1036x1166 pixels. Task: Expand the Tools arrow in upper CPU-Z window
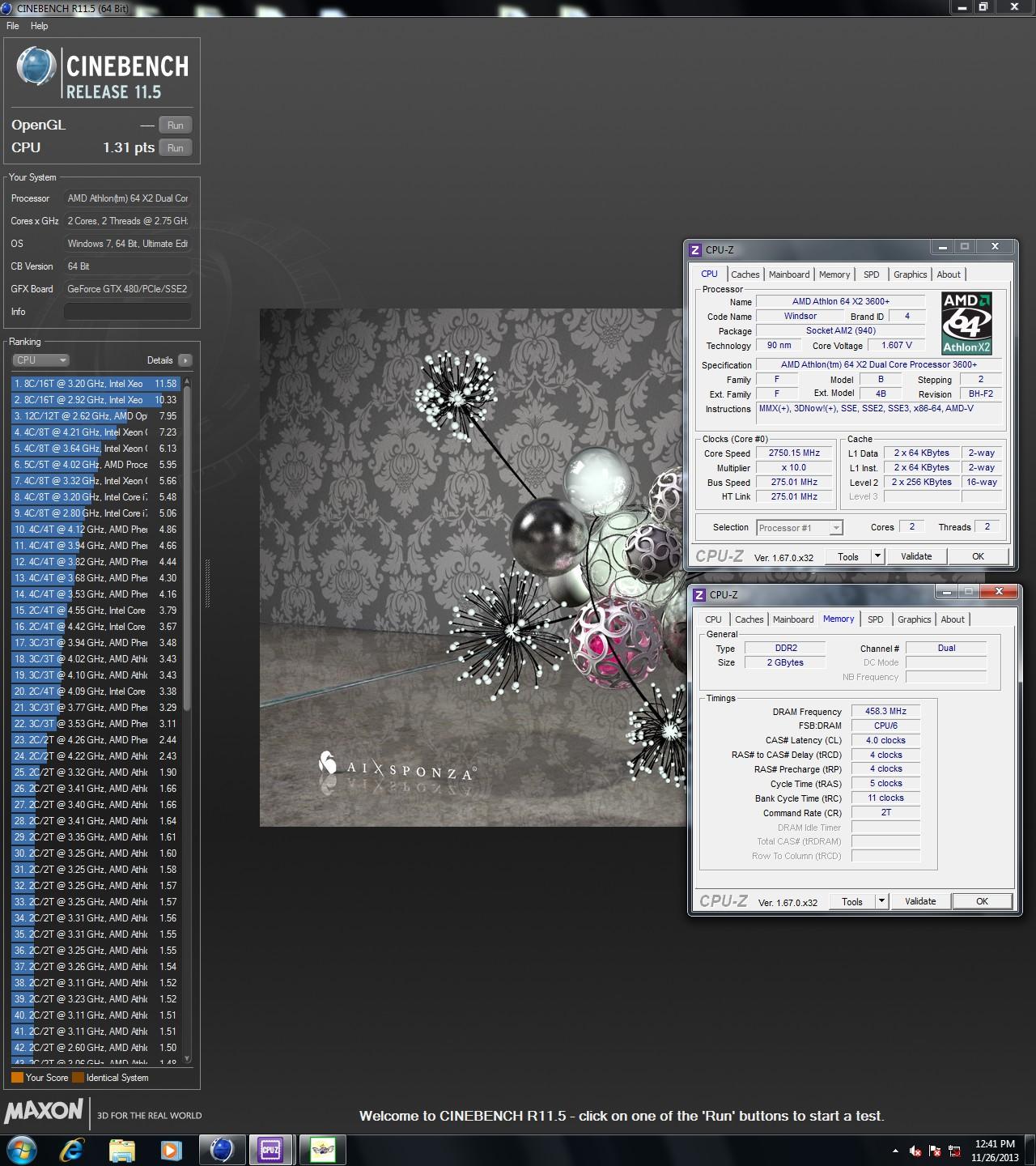click(x=877, y=556)
